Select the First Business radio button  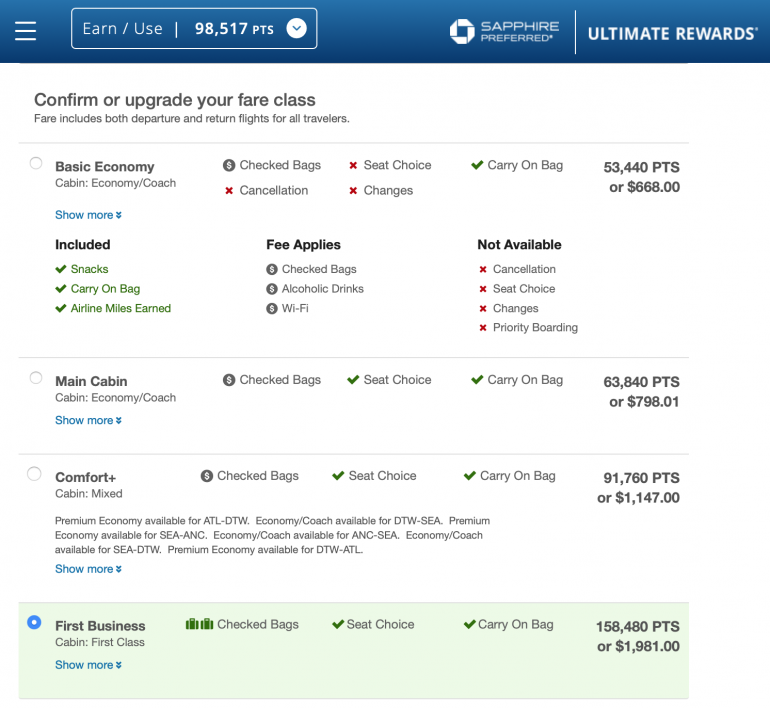point(35,622)
